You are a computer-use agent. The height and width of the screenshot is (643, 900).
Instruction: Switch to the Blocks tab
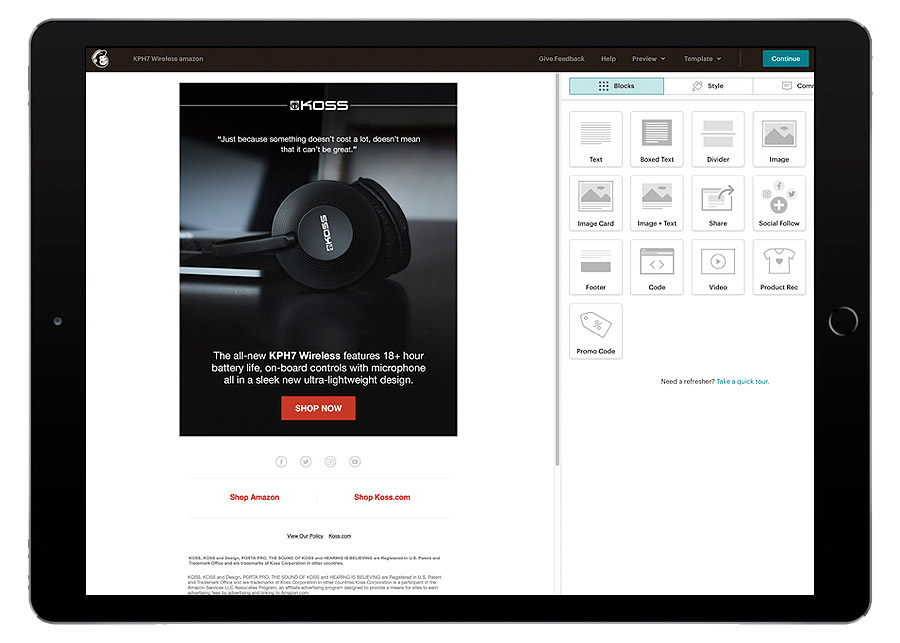pyautogui.click(x=616, y=86)
